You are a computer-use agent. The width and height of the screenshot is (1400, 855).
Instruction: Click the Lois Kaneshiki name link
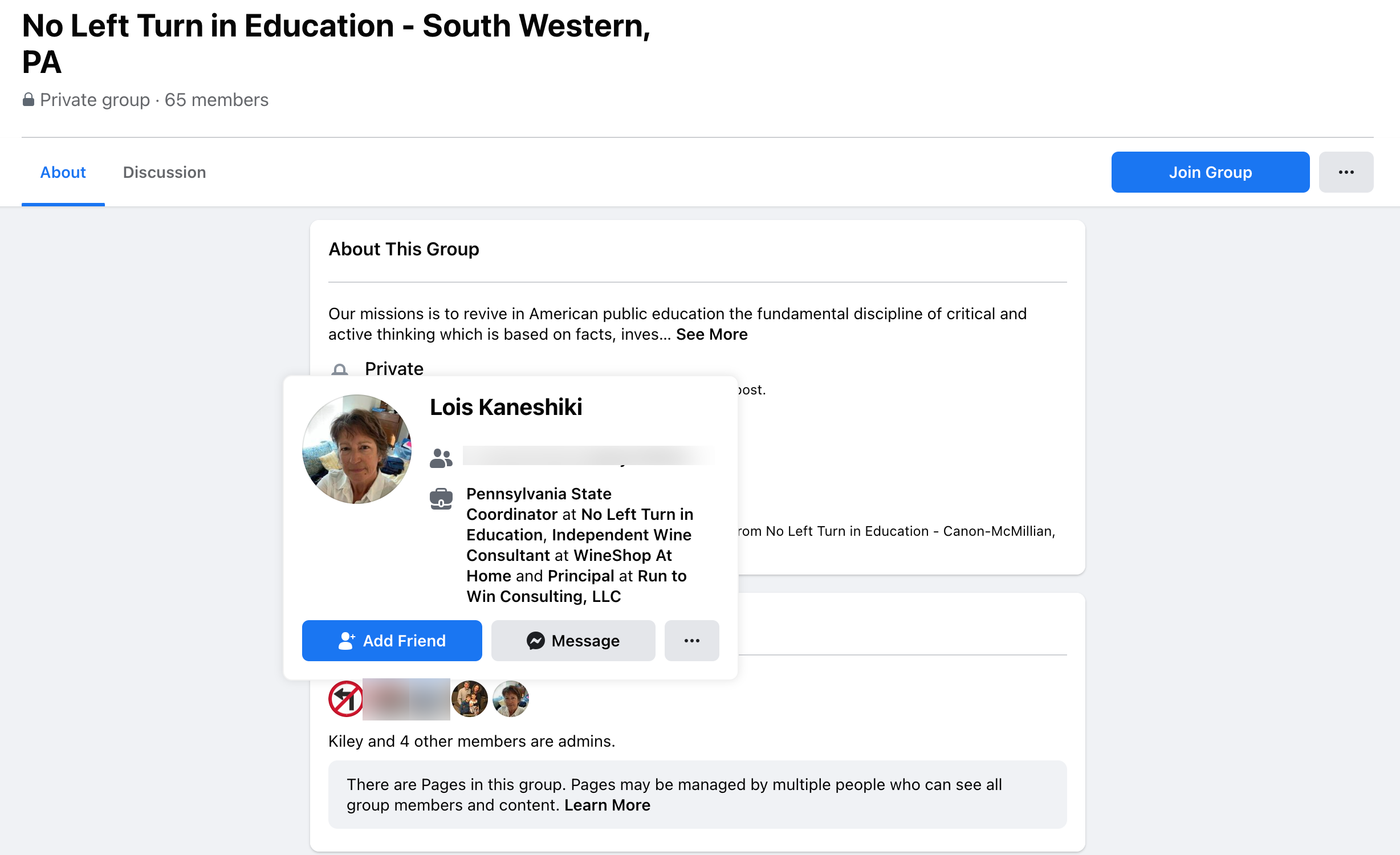click(x=506, y=408)
